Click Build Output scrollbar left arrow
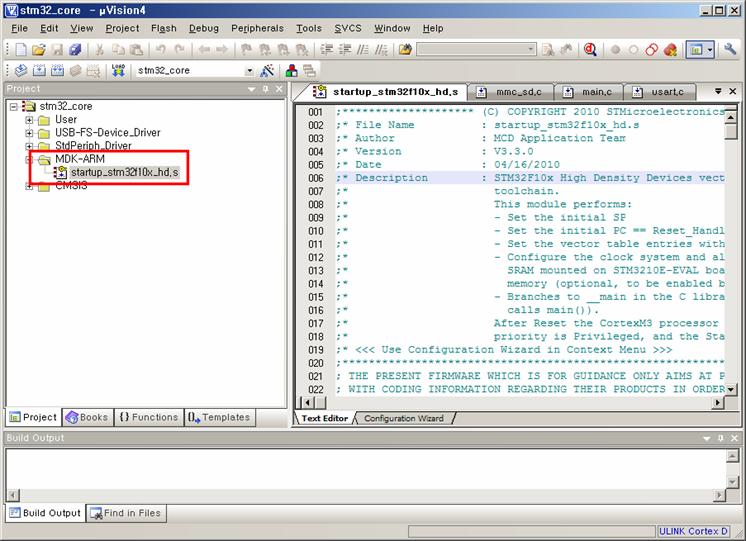Image resolution: width=746 pixels, height=541 pixels. [13, 495]
